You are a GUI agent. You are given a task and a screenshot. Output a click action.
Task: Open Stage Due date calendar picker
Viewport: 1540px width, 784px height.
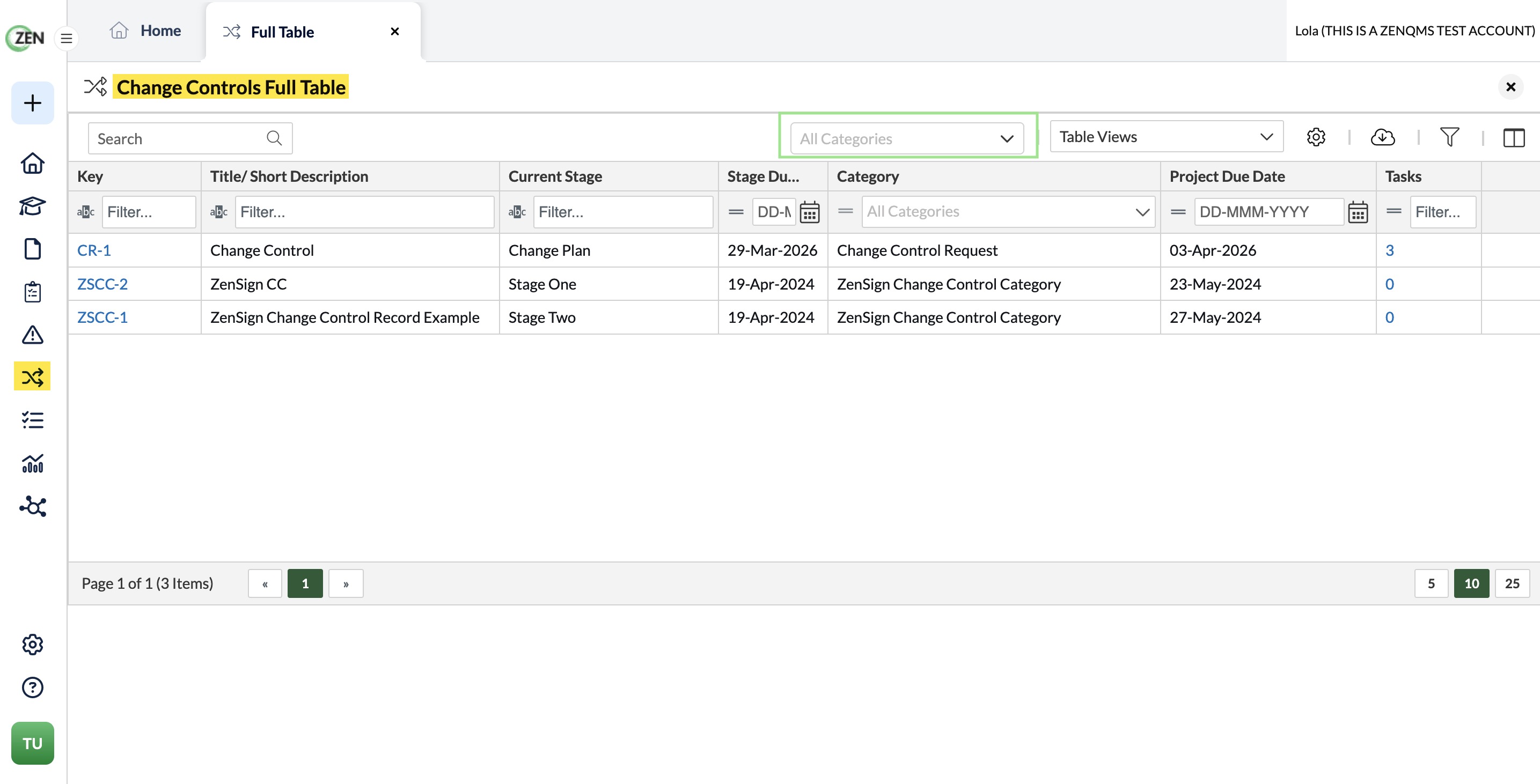(810, 212)
